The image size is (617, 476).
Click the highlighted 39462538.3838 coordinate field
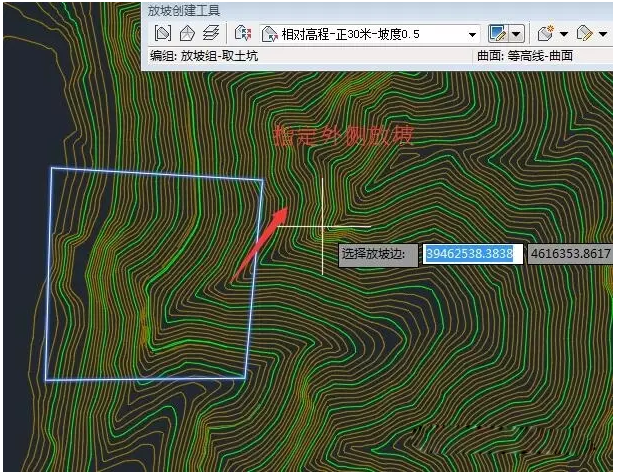pos(469,254)
